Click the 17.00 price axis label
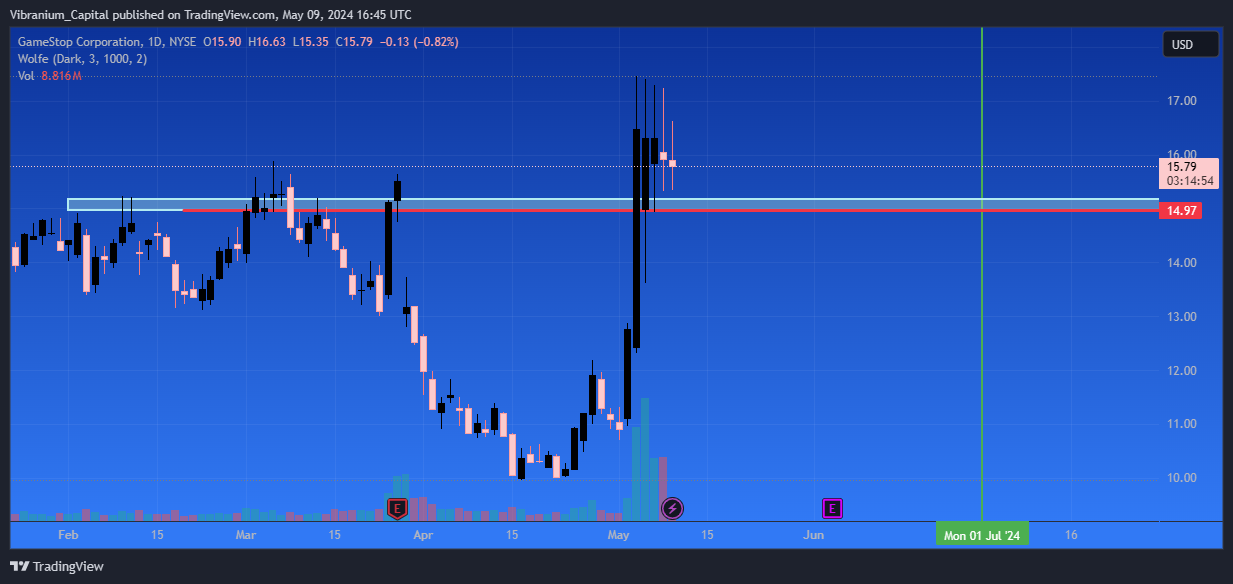 point(1182,101)
